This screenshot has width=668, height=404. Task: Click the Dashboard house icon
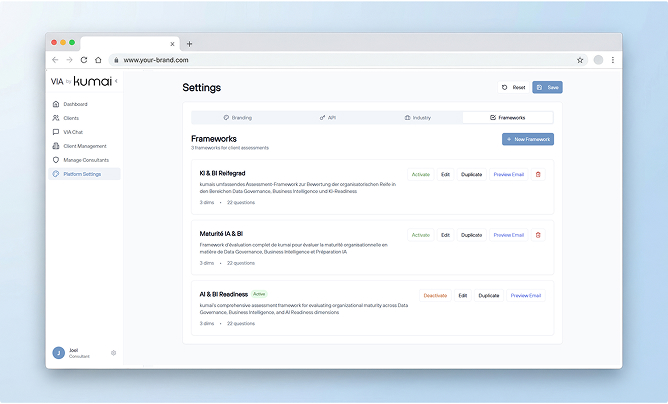point(56,104)
